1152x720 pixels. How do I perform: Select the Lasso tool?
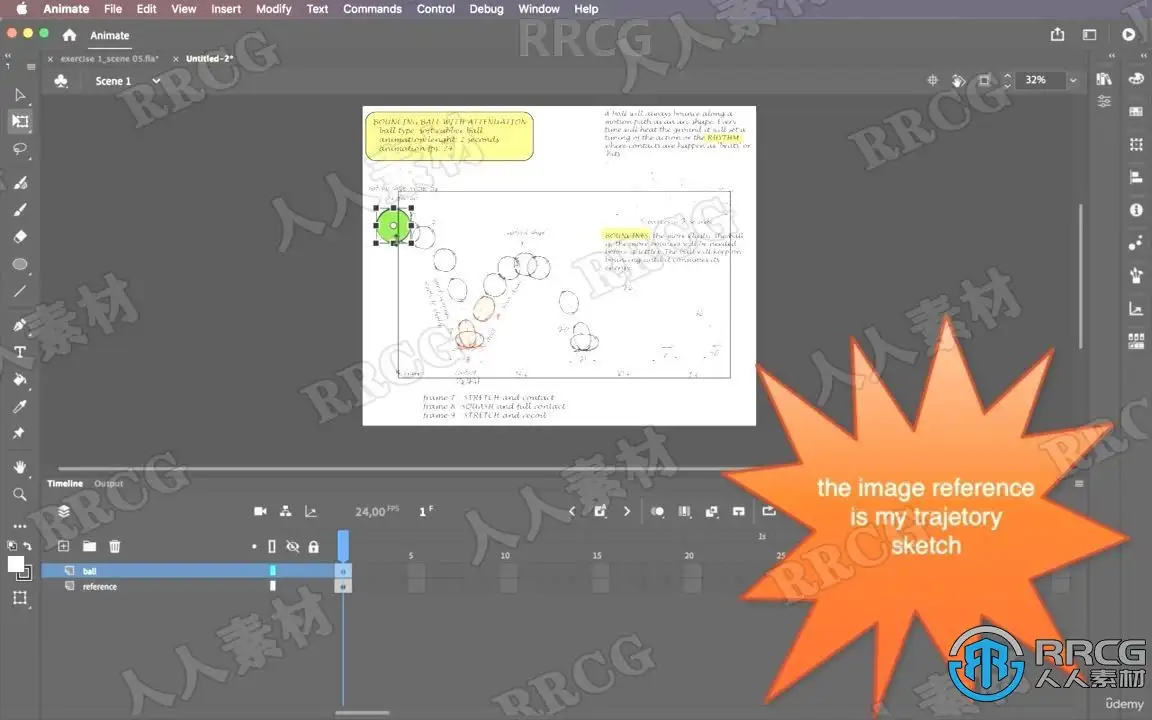coord(20,149)
